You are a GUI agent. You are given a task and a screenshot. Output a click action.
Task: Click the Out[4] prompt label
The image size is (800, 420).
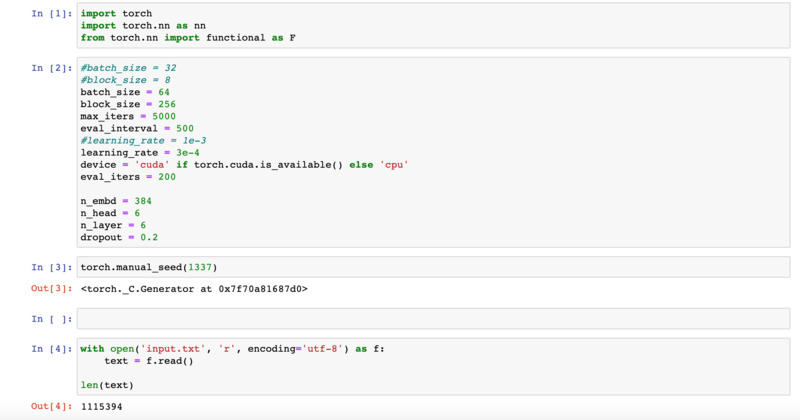coord(52,407)
